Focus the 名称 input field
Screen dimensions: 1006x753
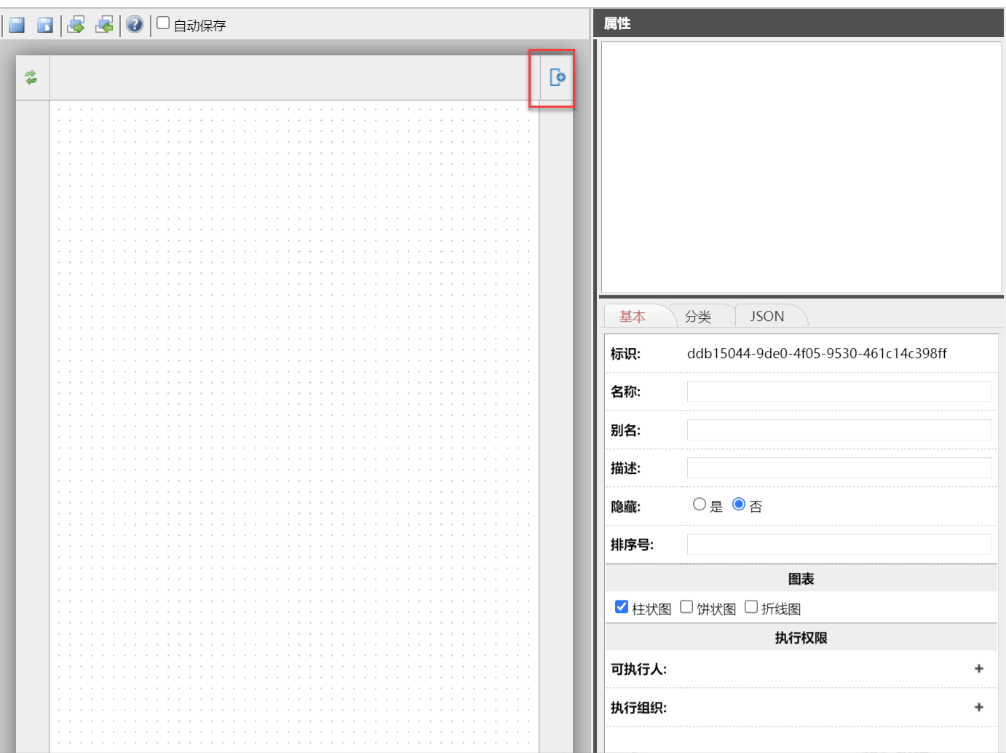(839, 391)
